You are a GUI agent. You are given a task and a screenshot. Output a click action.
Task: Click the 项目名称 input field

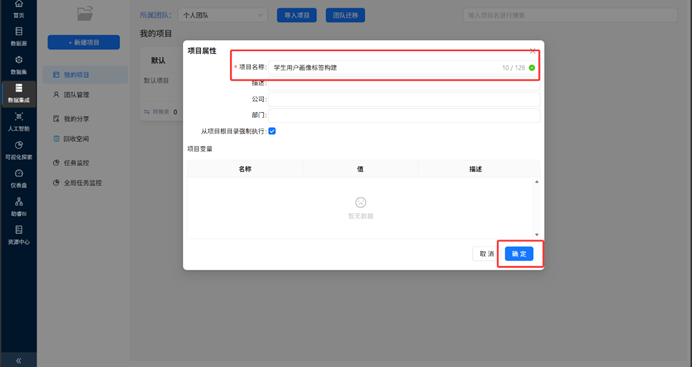[x=404, y=67]
